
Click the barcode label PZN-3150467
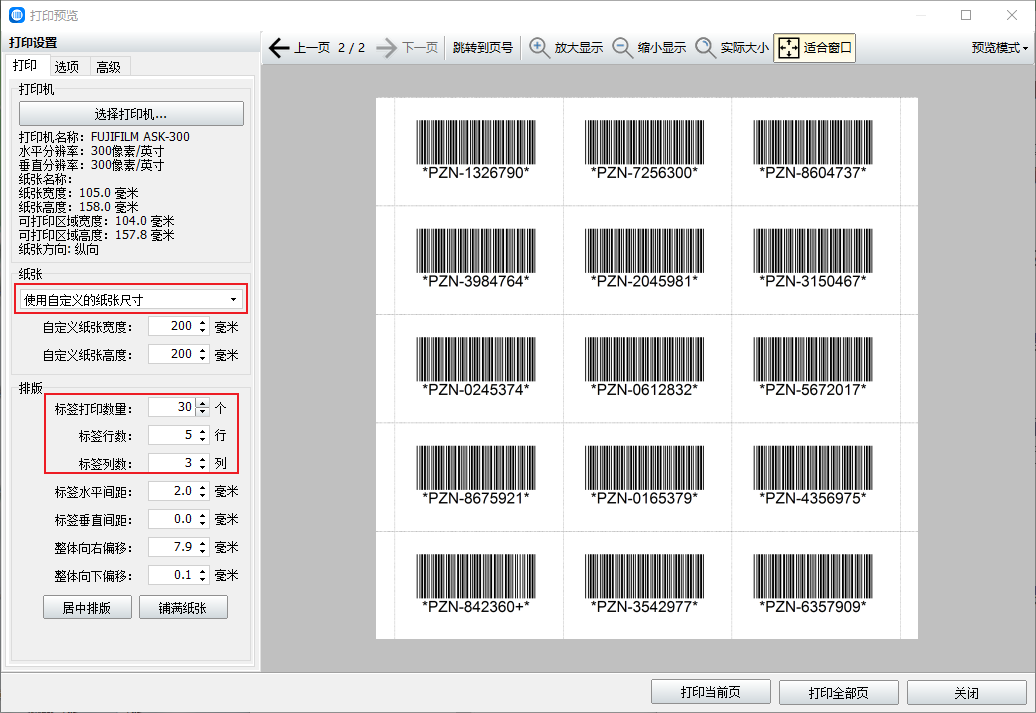tap(813, 258)
